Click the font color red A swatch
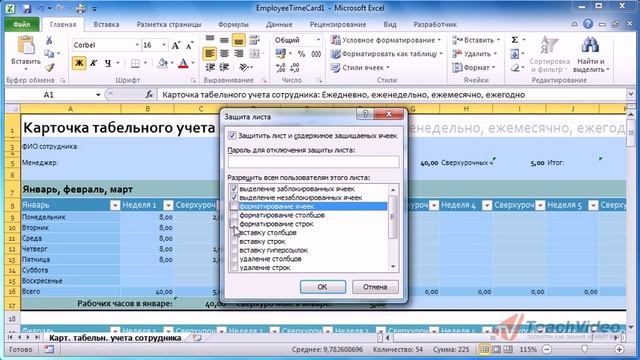The image size is (640, 360). click(x=183, y=63)
